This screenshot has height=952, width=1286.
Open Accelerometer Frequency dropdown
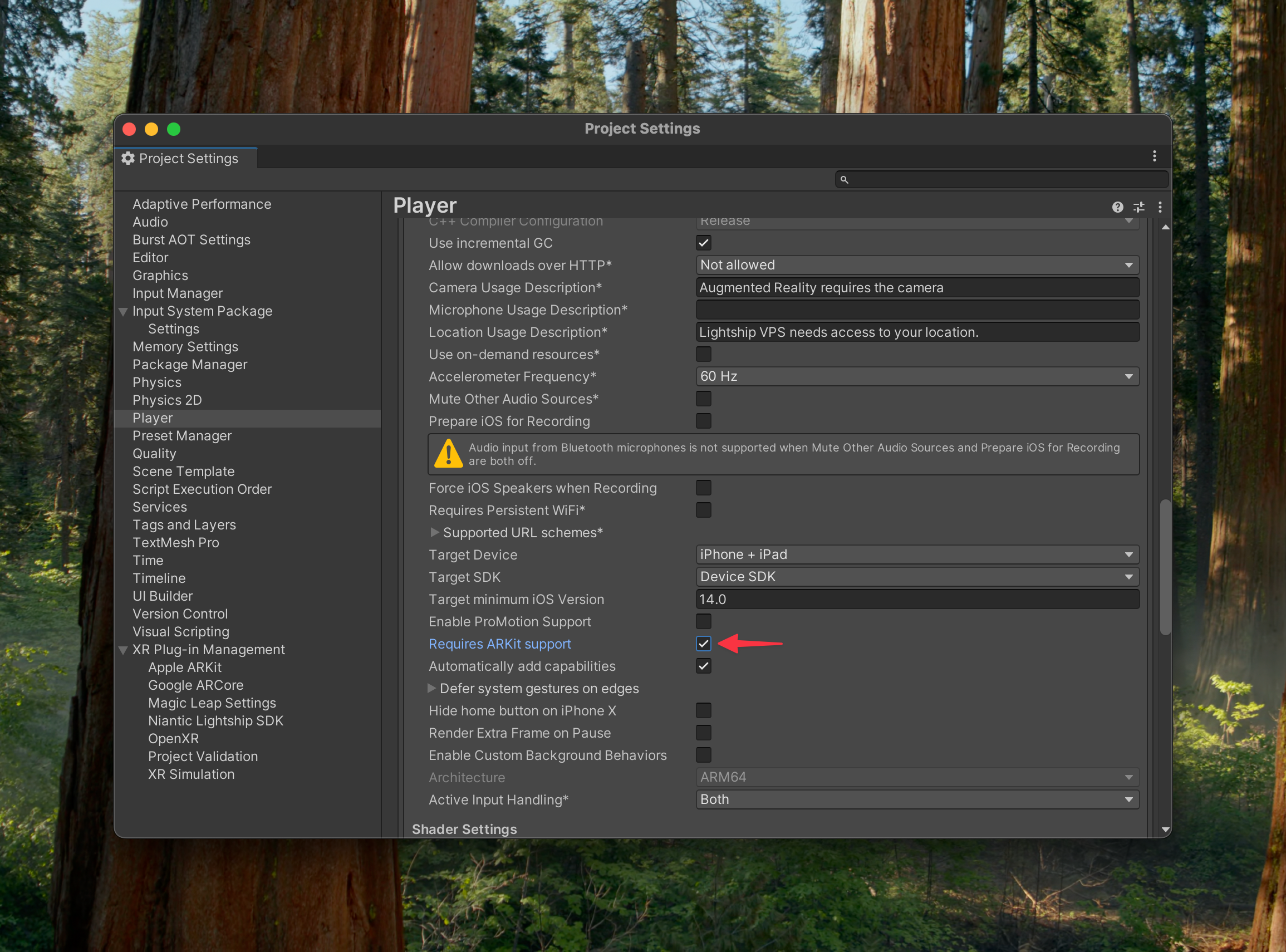click(x=917, y=376)
